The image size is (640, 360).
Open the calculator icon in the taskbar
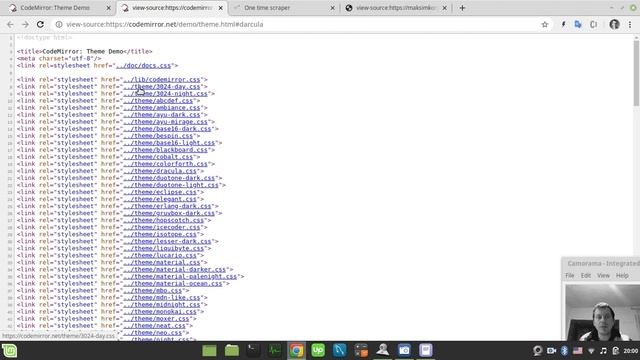pos(361,351)
